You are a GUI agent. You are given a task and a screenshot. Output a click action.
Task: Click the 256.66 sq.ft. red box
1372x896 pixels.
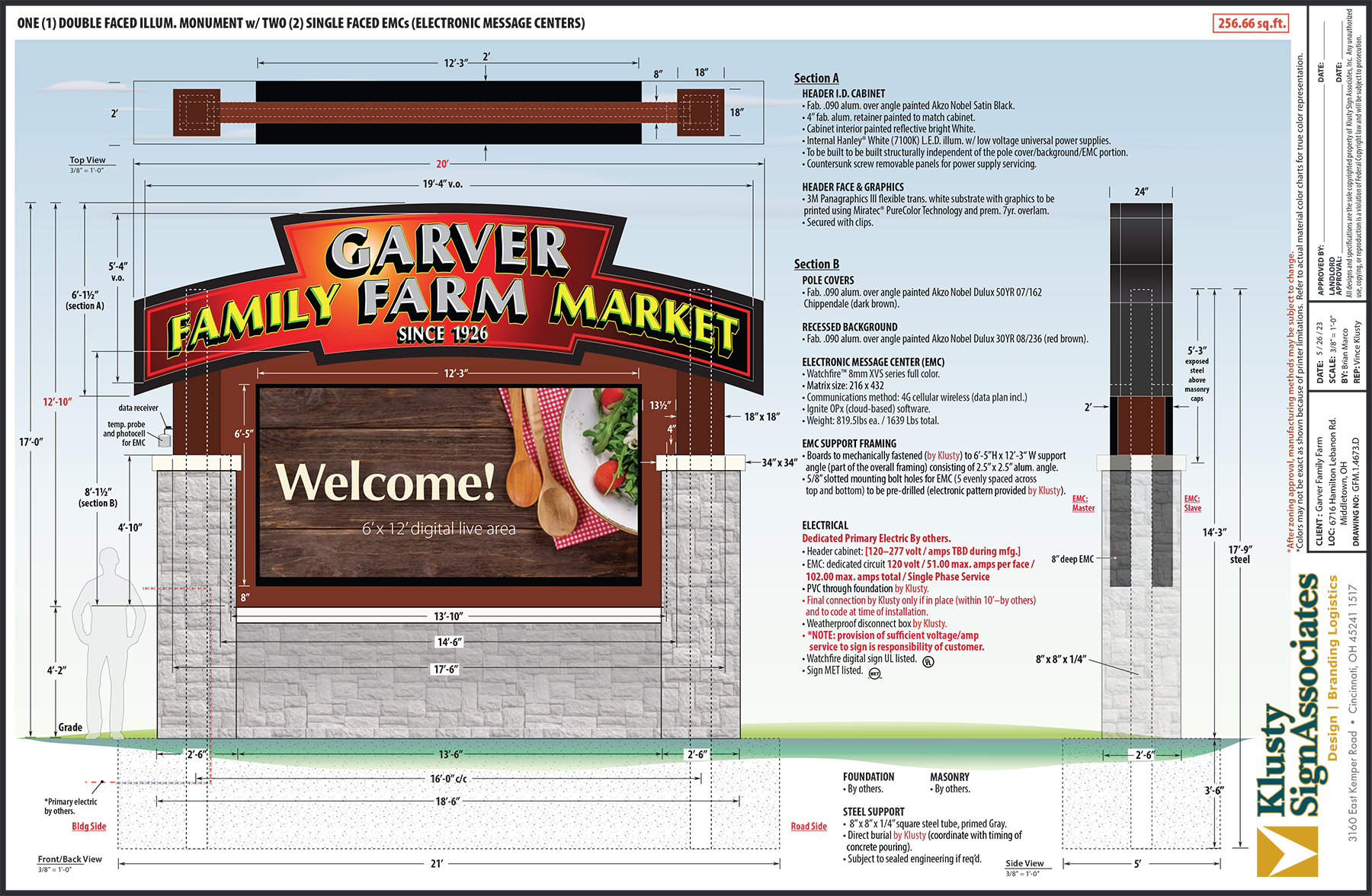click(1250, 24)
